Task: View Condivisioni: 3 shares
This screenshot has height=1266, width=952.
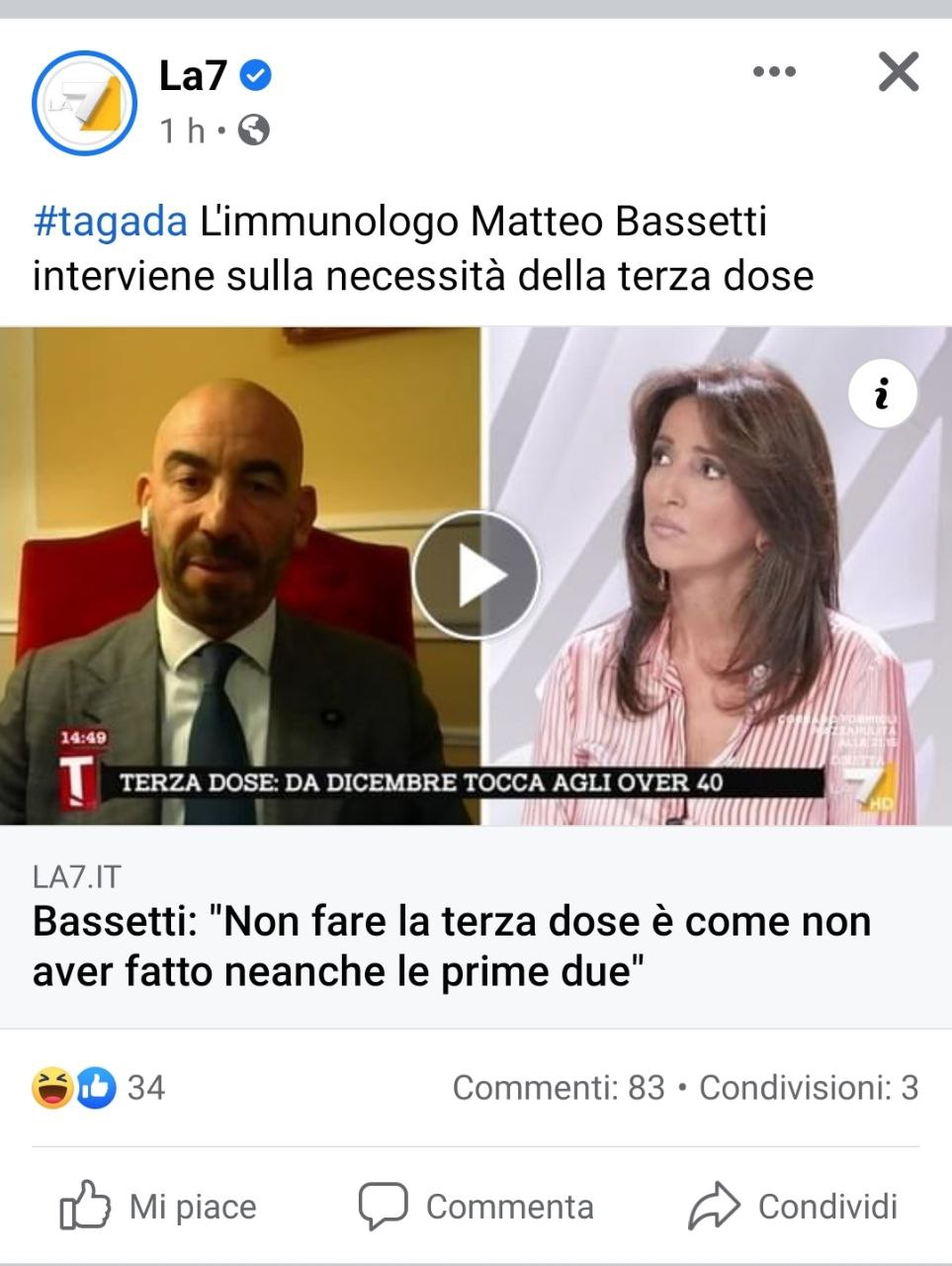Action: [x=809, y=1088]
